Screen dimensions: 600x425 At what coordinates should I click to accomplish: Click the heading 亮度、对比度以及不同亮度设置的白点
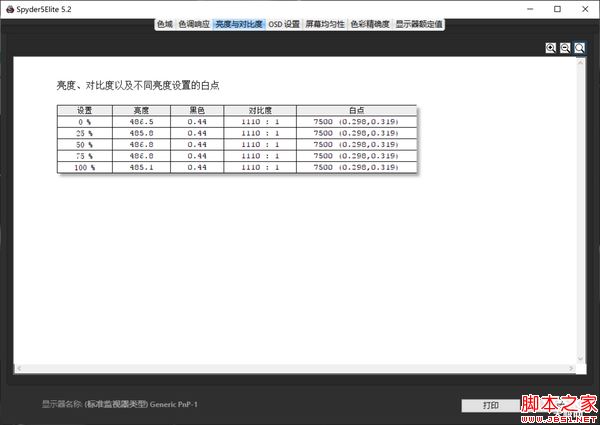tap(138, 85)
